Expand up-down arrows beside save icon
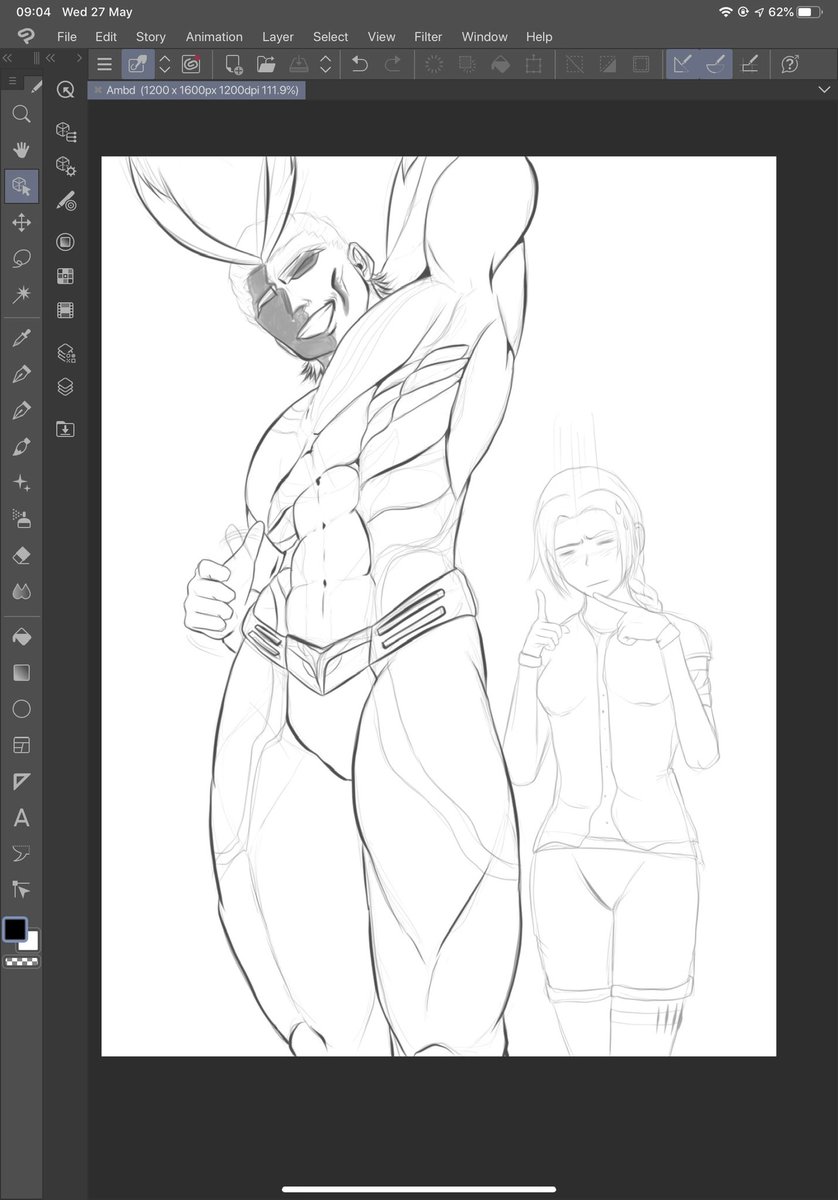The width and height of the screenshot is (838, 1200). (325, 64)
